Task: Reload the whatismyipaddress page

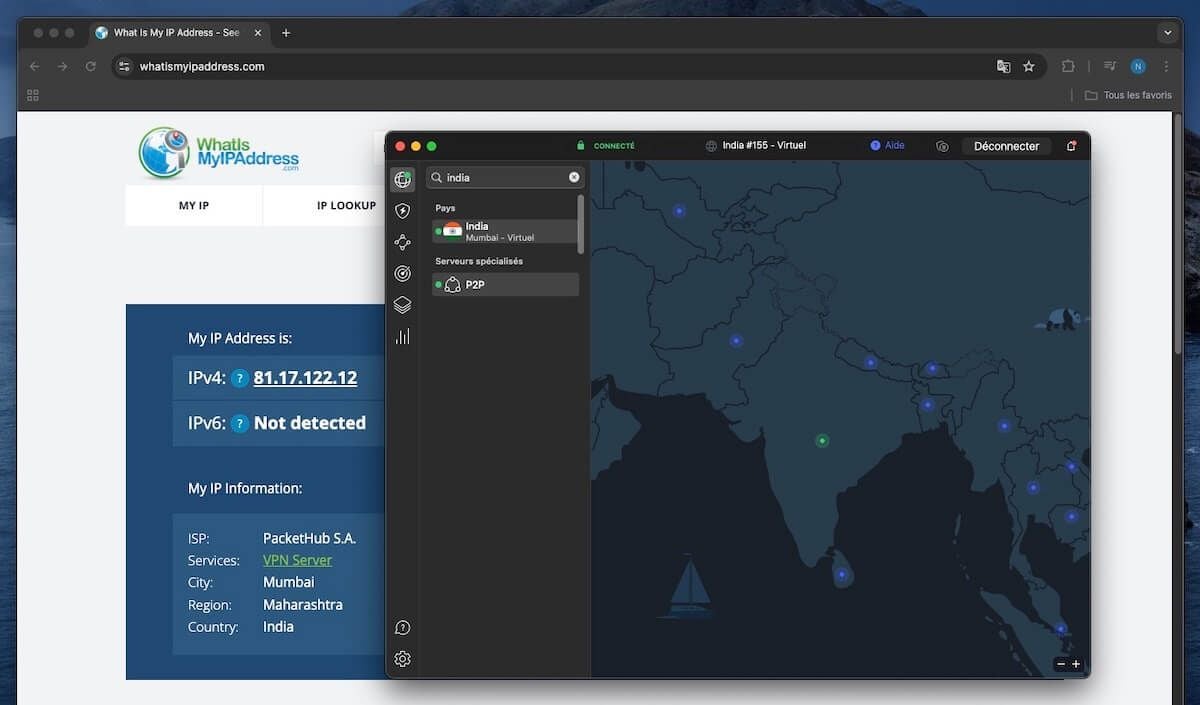Action: 90,66
